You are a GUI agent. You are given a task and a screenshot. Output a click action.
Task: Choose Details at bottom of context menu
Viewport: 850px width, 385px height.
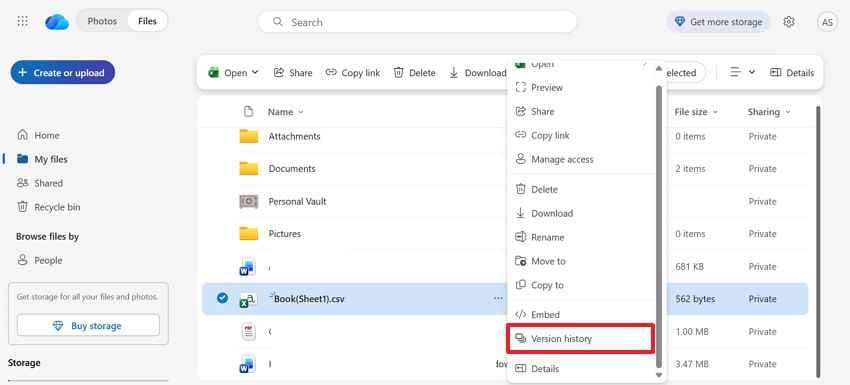(x=581, y=368)
